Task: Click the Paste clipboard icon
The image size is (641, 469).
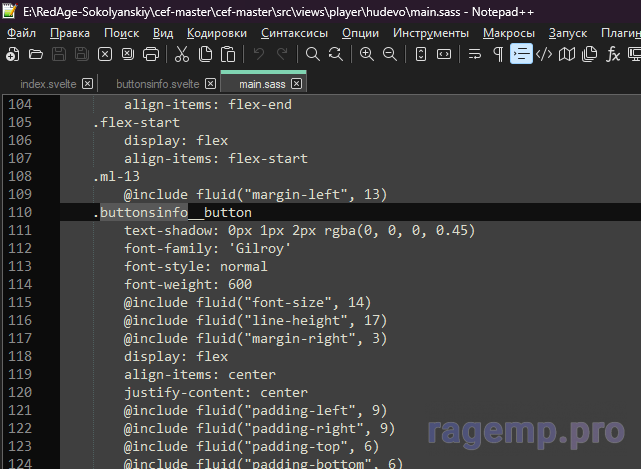Action: [229, 54]
